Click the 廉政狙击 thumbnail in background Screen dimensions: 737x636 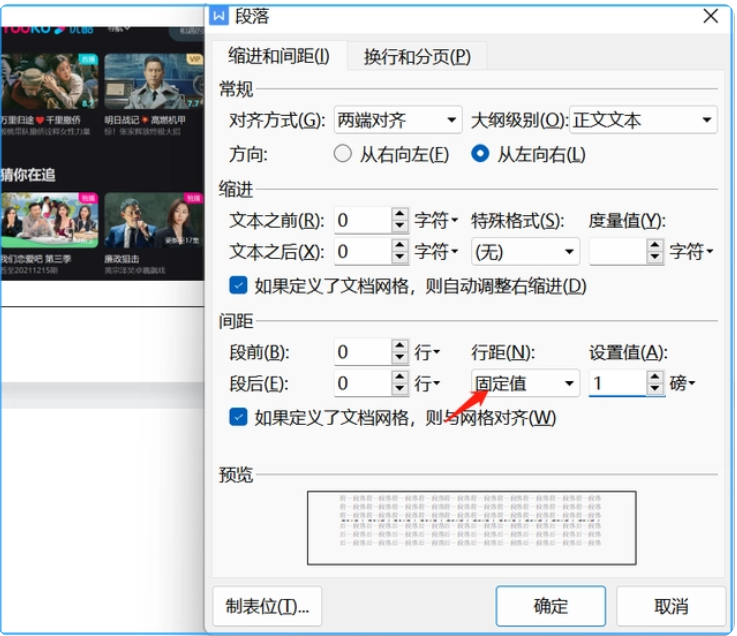coord(154,220)
